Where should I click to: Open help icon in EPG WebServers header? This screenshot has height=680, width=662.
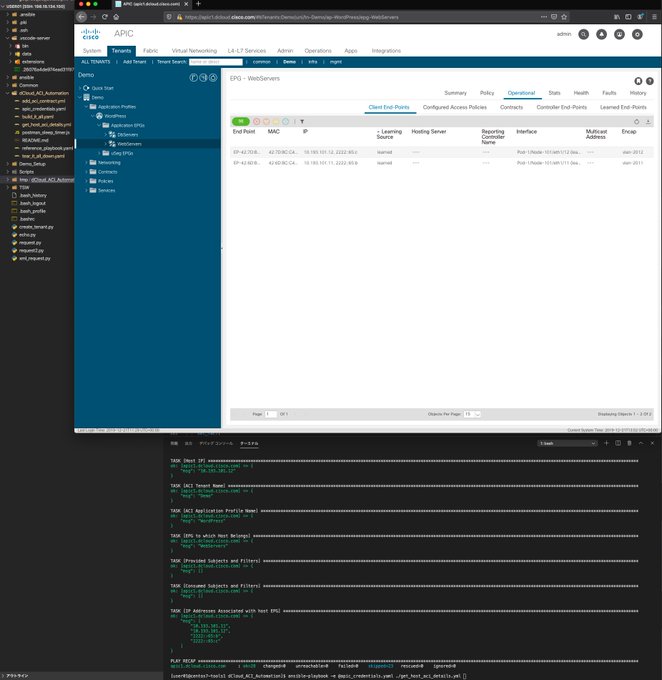(649, 81)
